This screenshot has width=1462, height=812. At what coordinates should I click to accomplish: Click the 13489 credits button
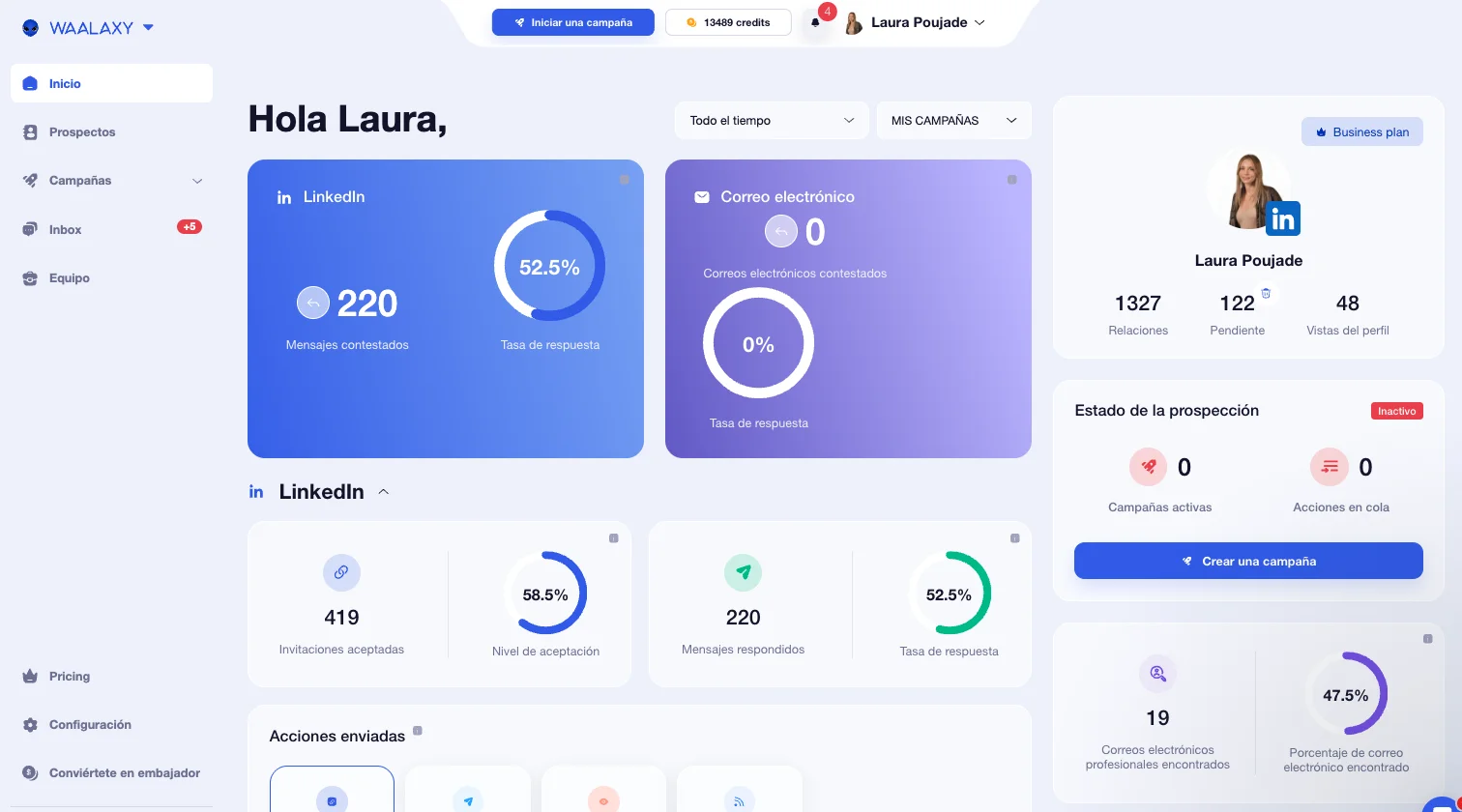point(728,22)
